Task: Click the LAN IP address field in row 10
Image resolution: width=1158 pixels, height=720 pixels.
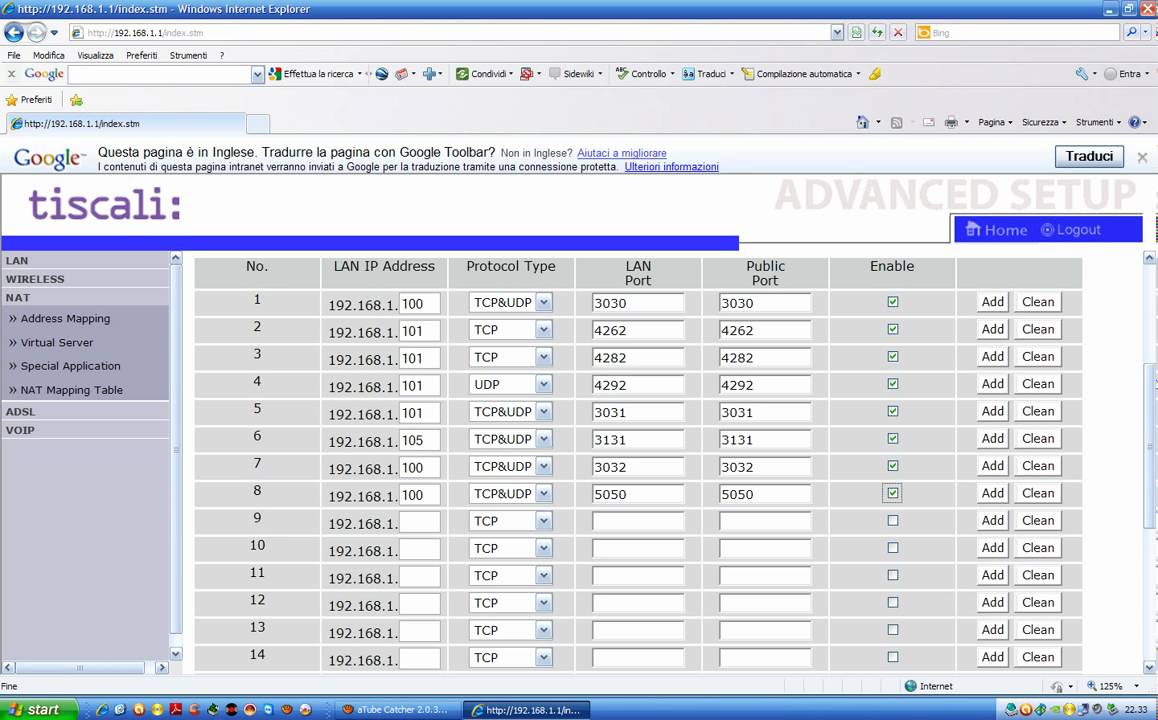Action: coord(419,549)
